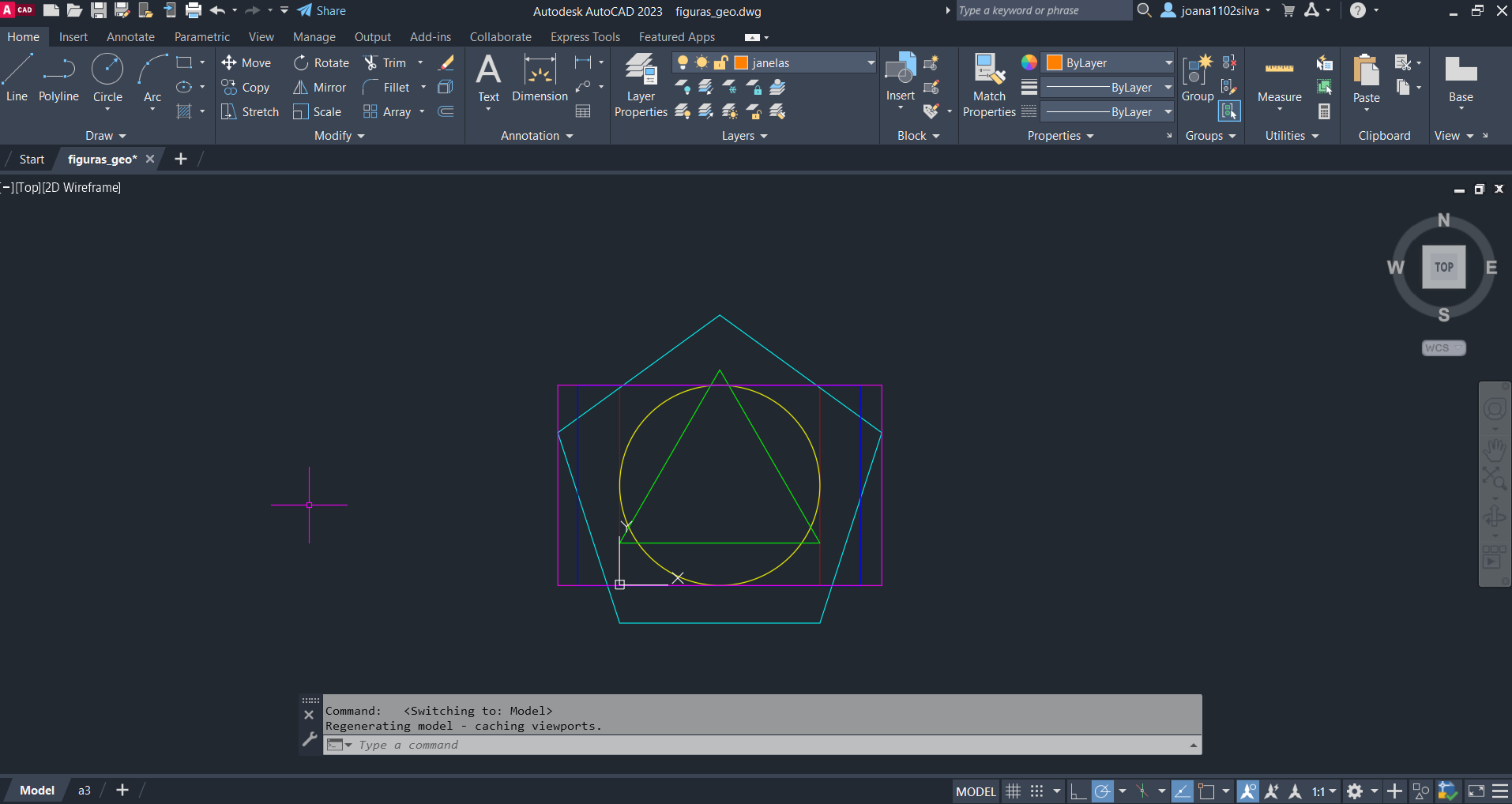Open the janelas layer dropdown

point(871,63)
